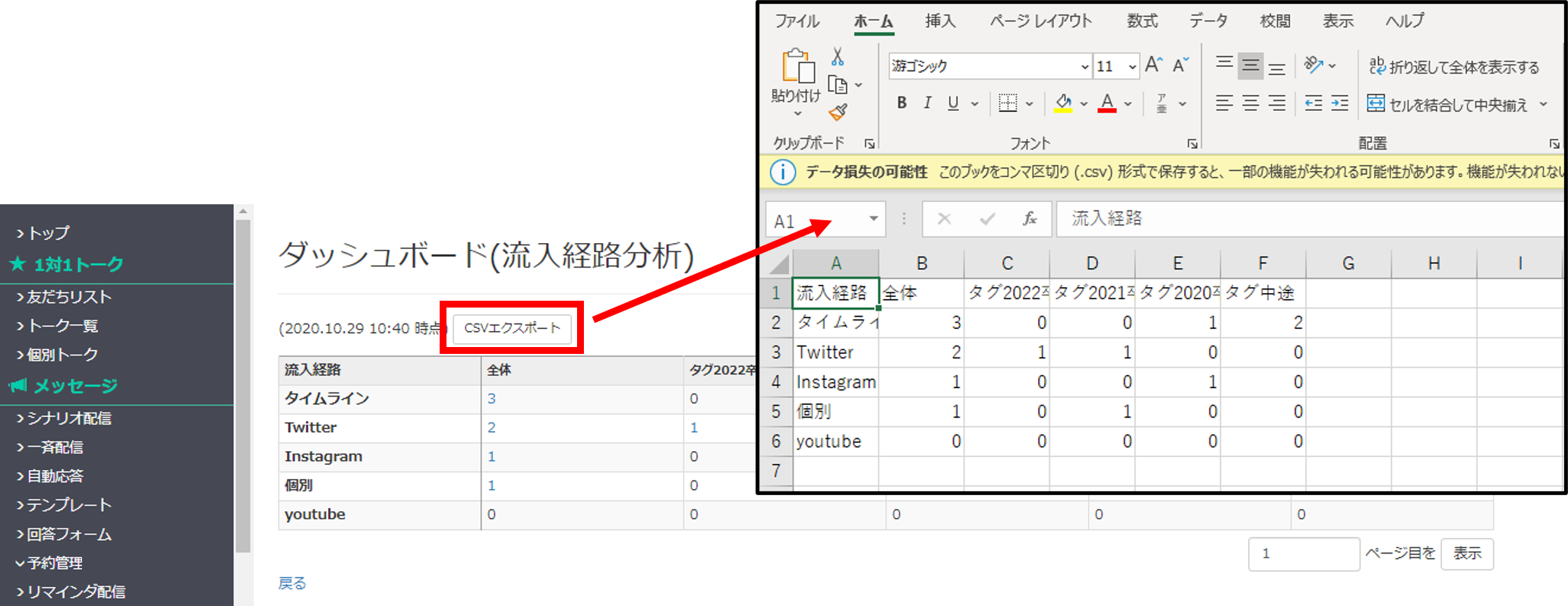Click the Paste clipboard icon
Image resolution: width=1568 pixels, height=606 pixels.
pos(796,68)
